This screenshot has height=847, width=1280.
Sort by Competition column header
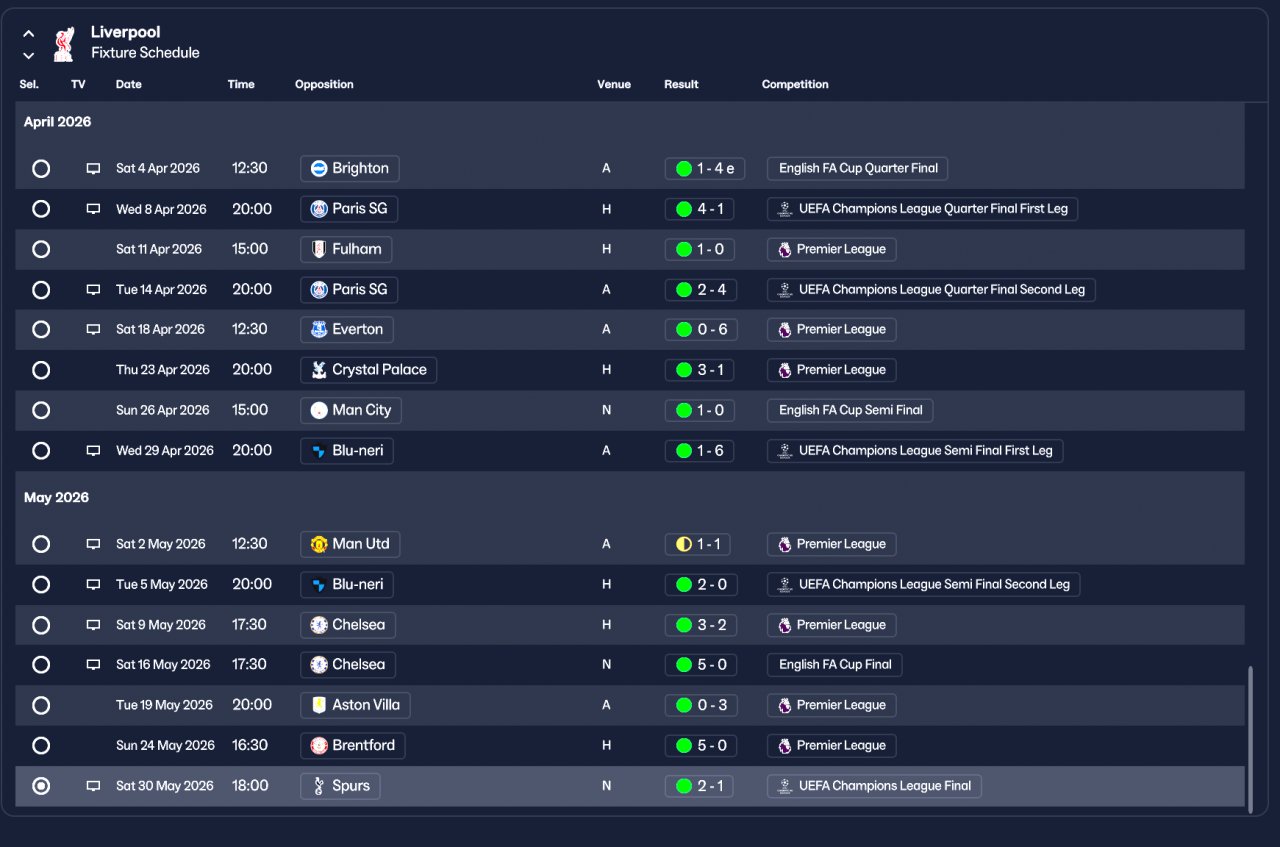[795, 85]
